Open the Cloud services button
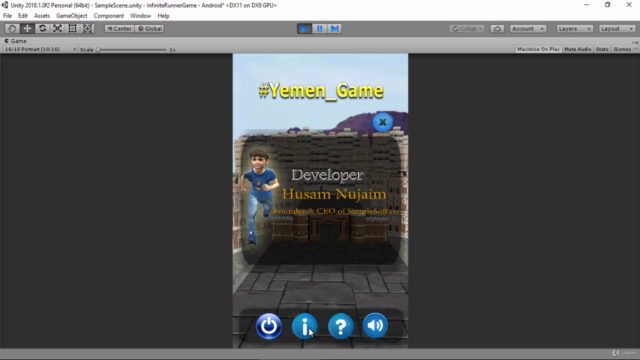 coord(497,29)
